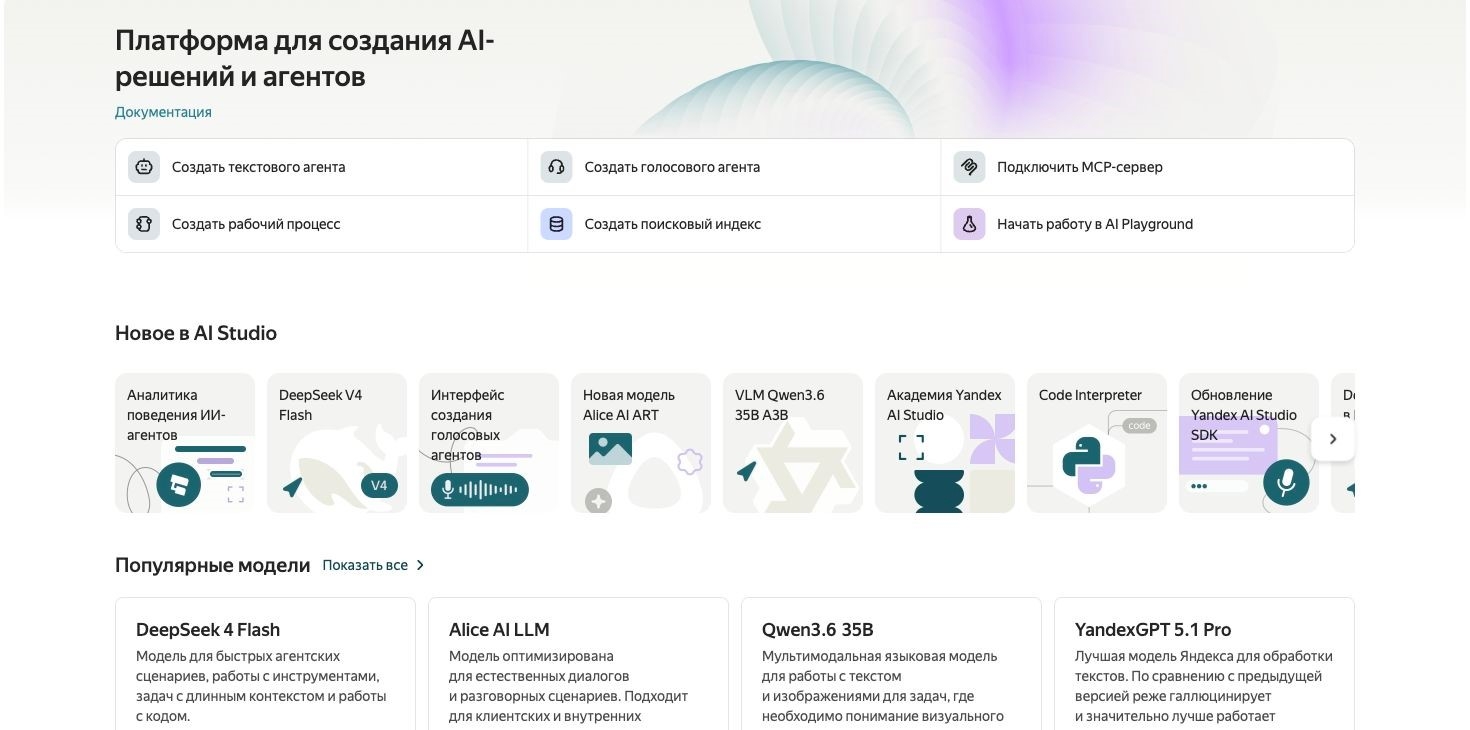Click the Популярные модели heading
Screen dimensions: 1470x730
(x=213, y=565)
